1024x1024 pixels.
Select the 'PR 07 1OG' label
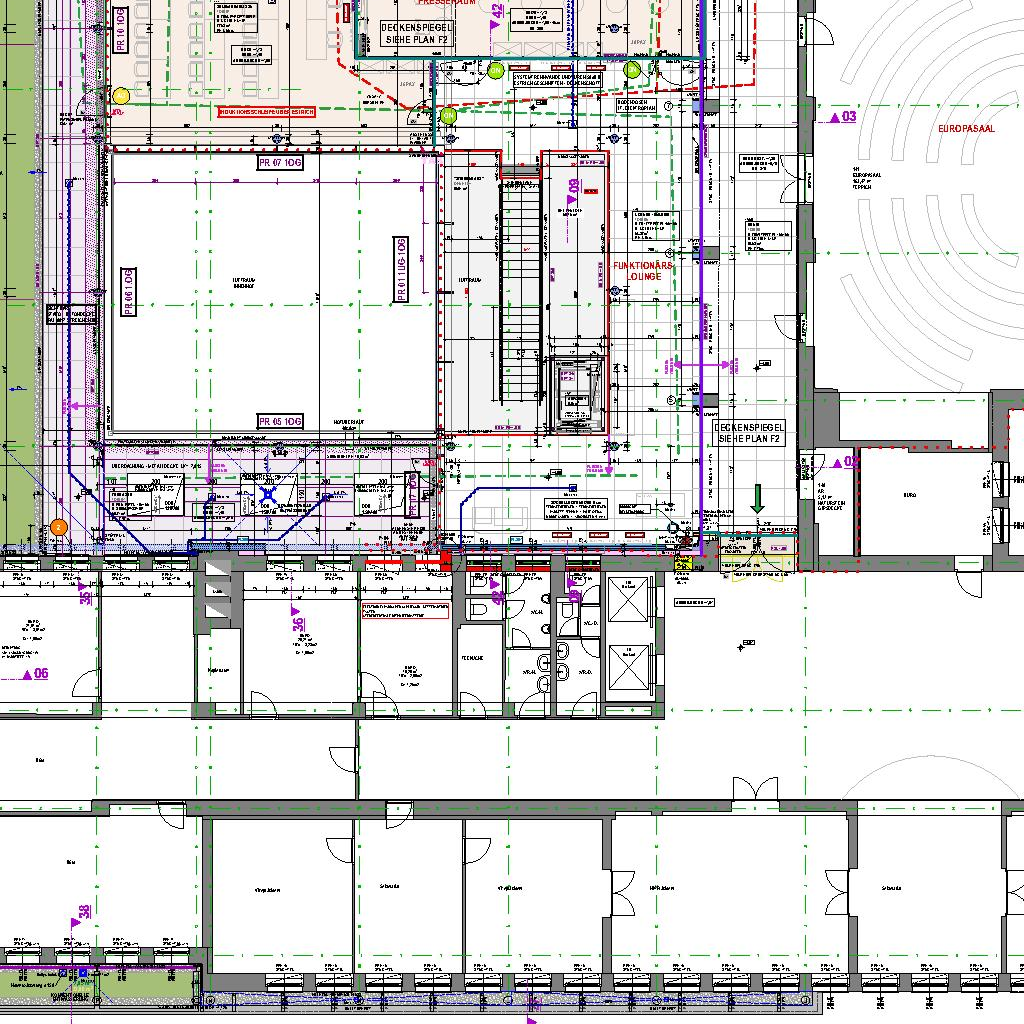pyautogui.click(x=280, y=163)
